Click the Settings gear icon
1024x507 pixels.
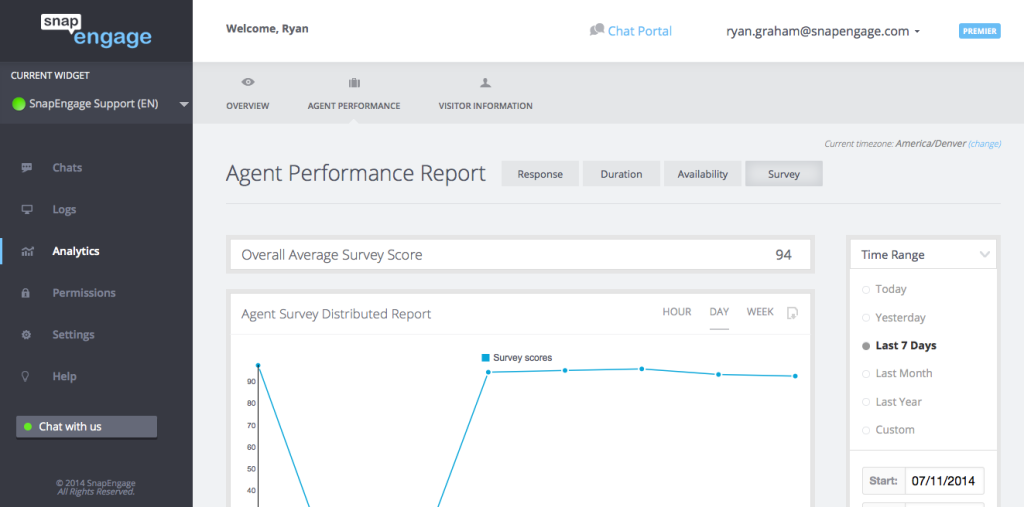[x=26, y=335]
